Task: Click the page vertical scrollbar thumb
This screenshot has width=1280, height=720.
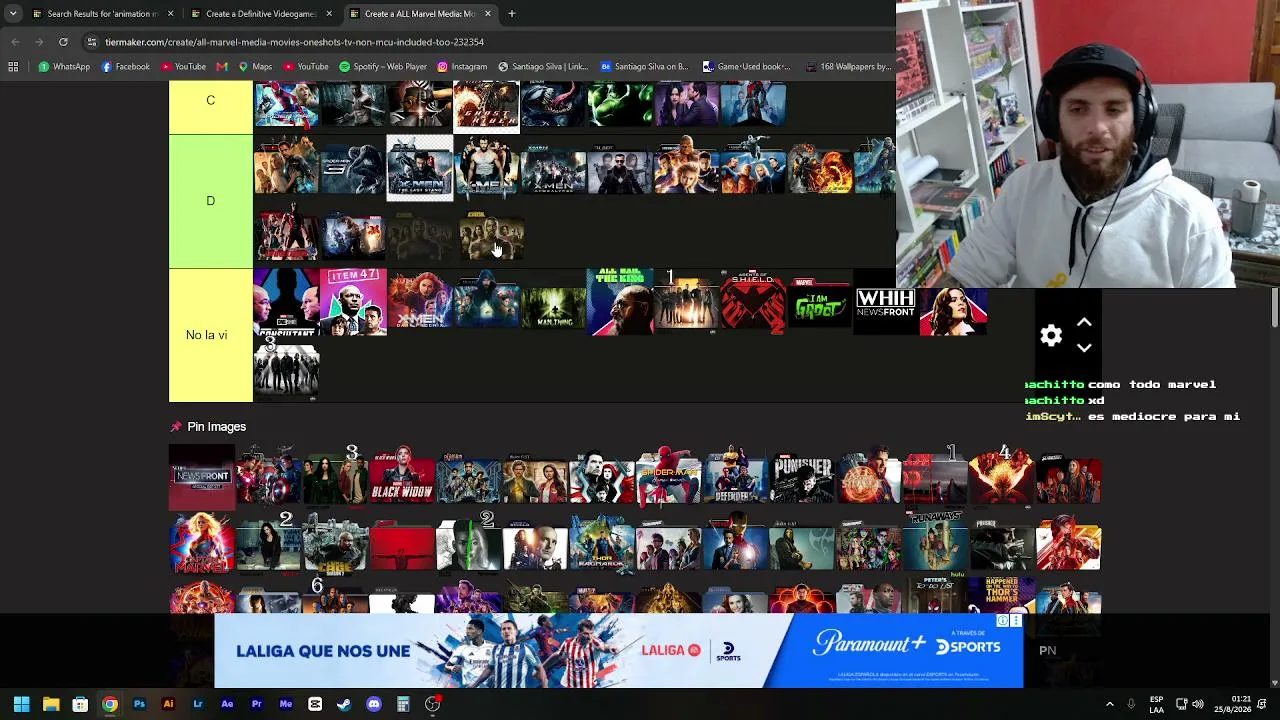Action: pos(1274,307)
